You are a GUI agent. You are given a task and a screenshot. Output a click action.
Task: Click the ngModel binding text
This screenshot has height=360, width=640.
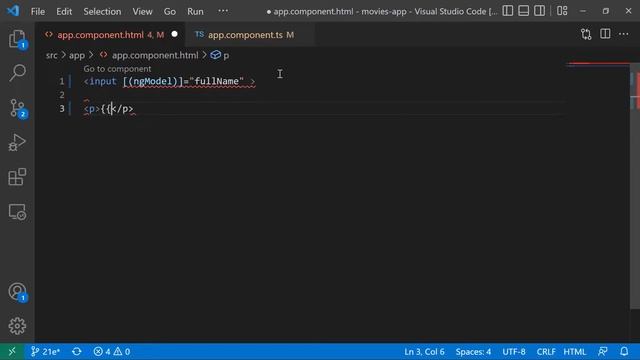(x=153, y=81)
